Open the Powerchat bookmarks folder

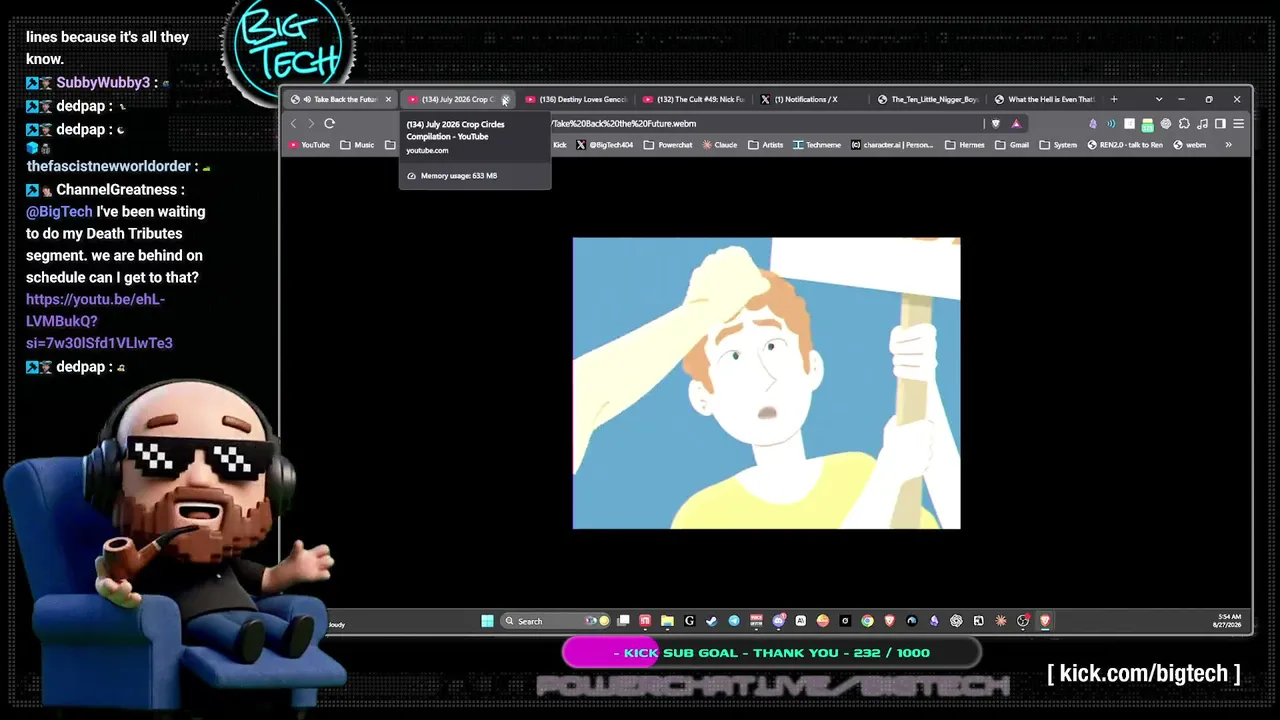[668, 145]
